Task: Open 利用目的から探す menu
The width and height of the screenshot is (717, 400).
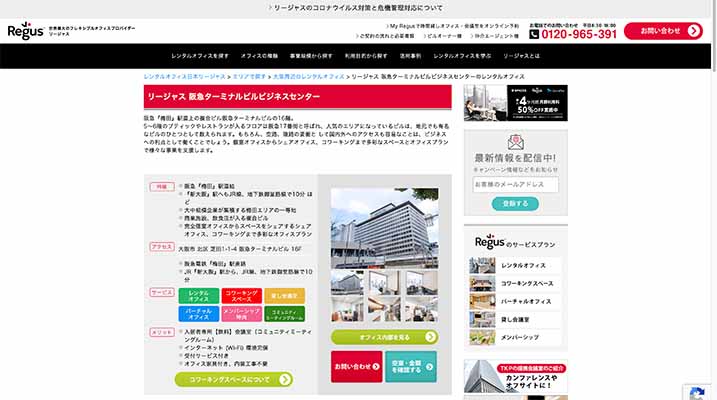Action: pyautogui.click(x=366, y=56)
